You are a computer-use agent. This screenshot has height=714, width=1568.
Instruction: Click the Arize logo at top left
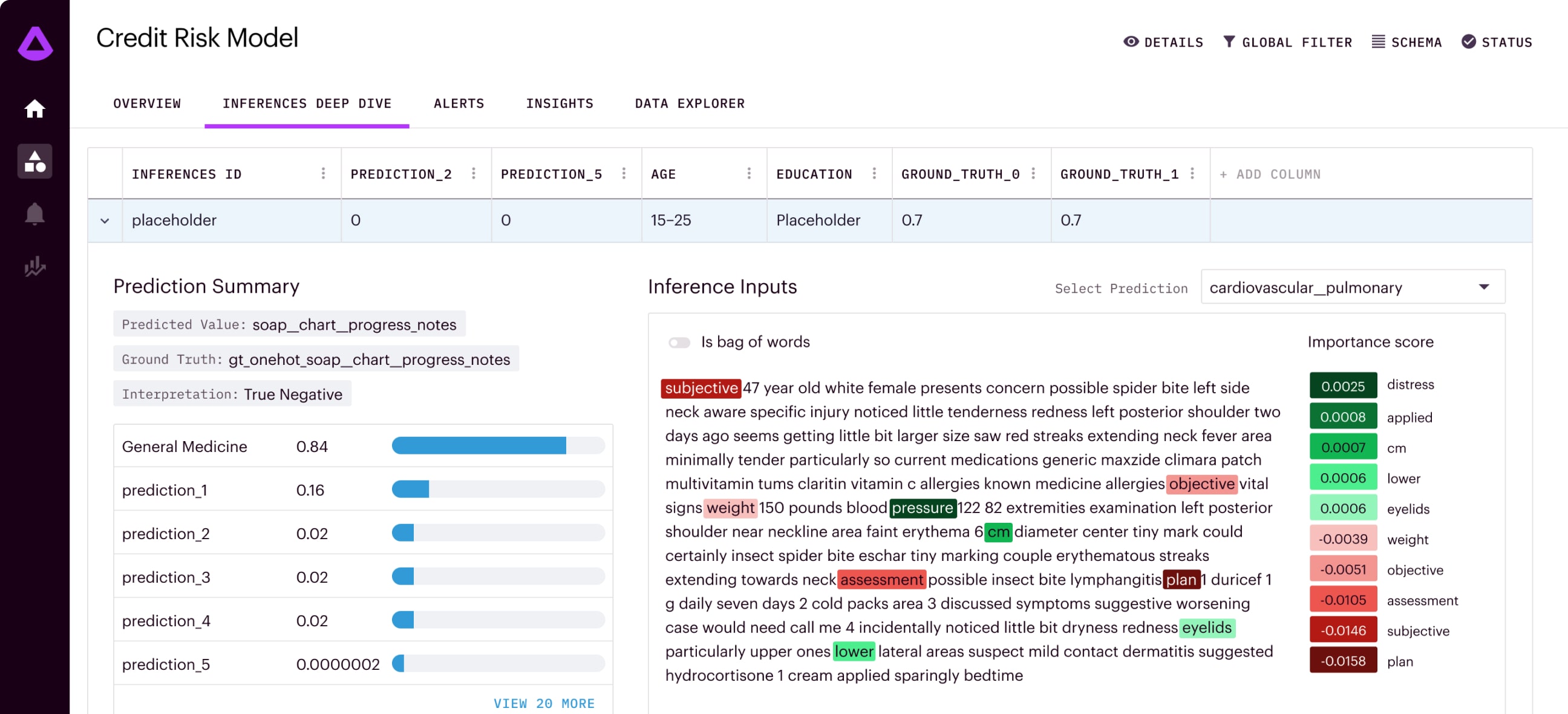(x=34, y=41)
